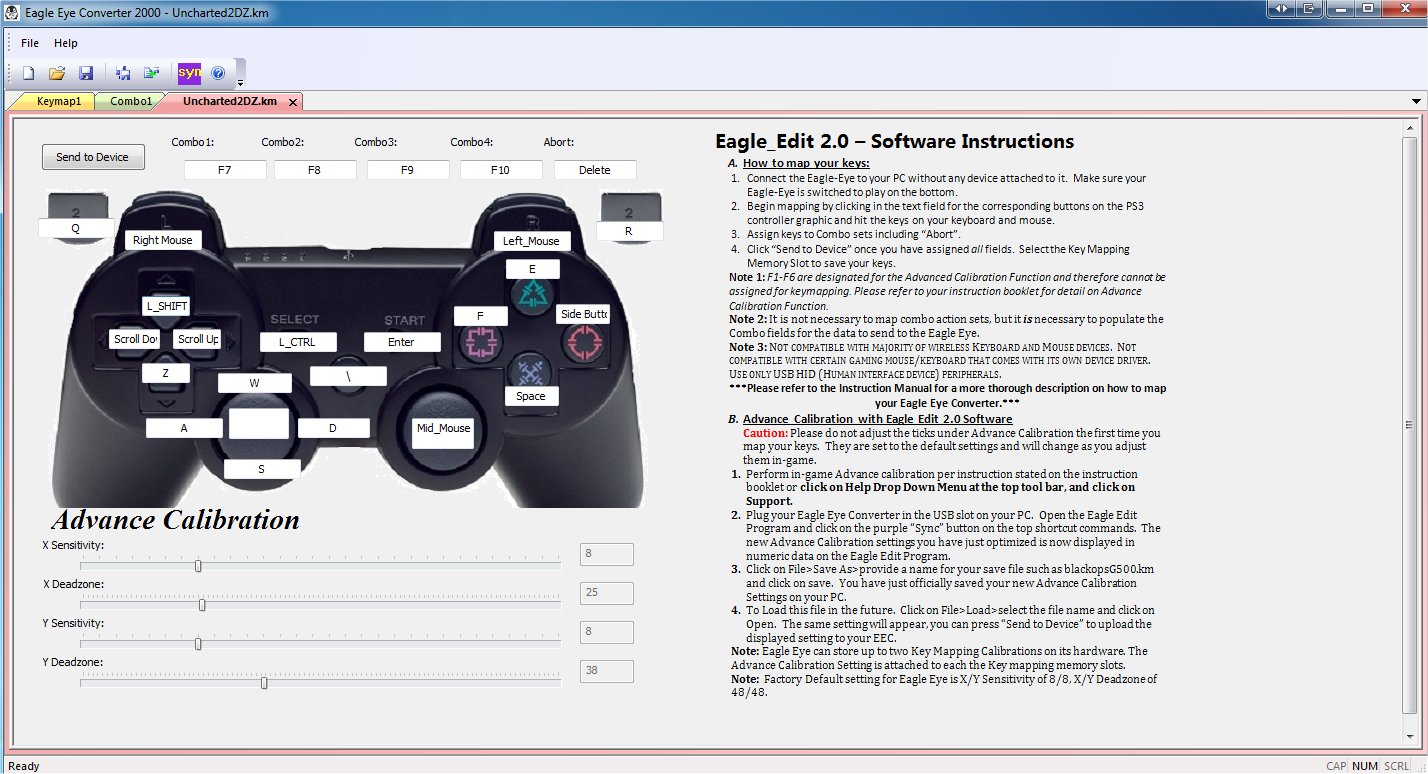Click the Send to Device button
The image size is (1428, 774).
tap(92, 157)
